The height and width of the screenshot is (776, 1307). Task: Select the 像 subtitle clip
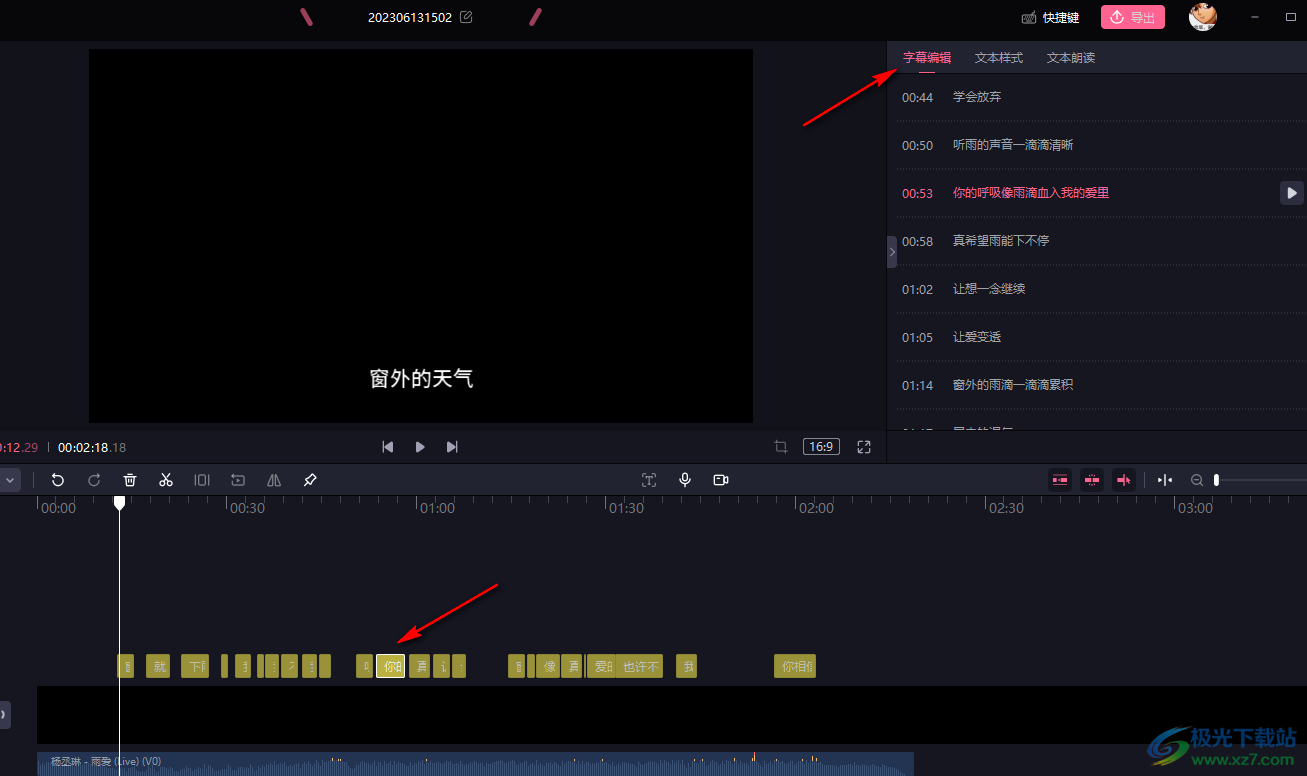click(548, 666)
